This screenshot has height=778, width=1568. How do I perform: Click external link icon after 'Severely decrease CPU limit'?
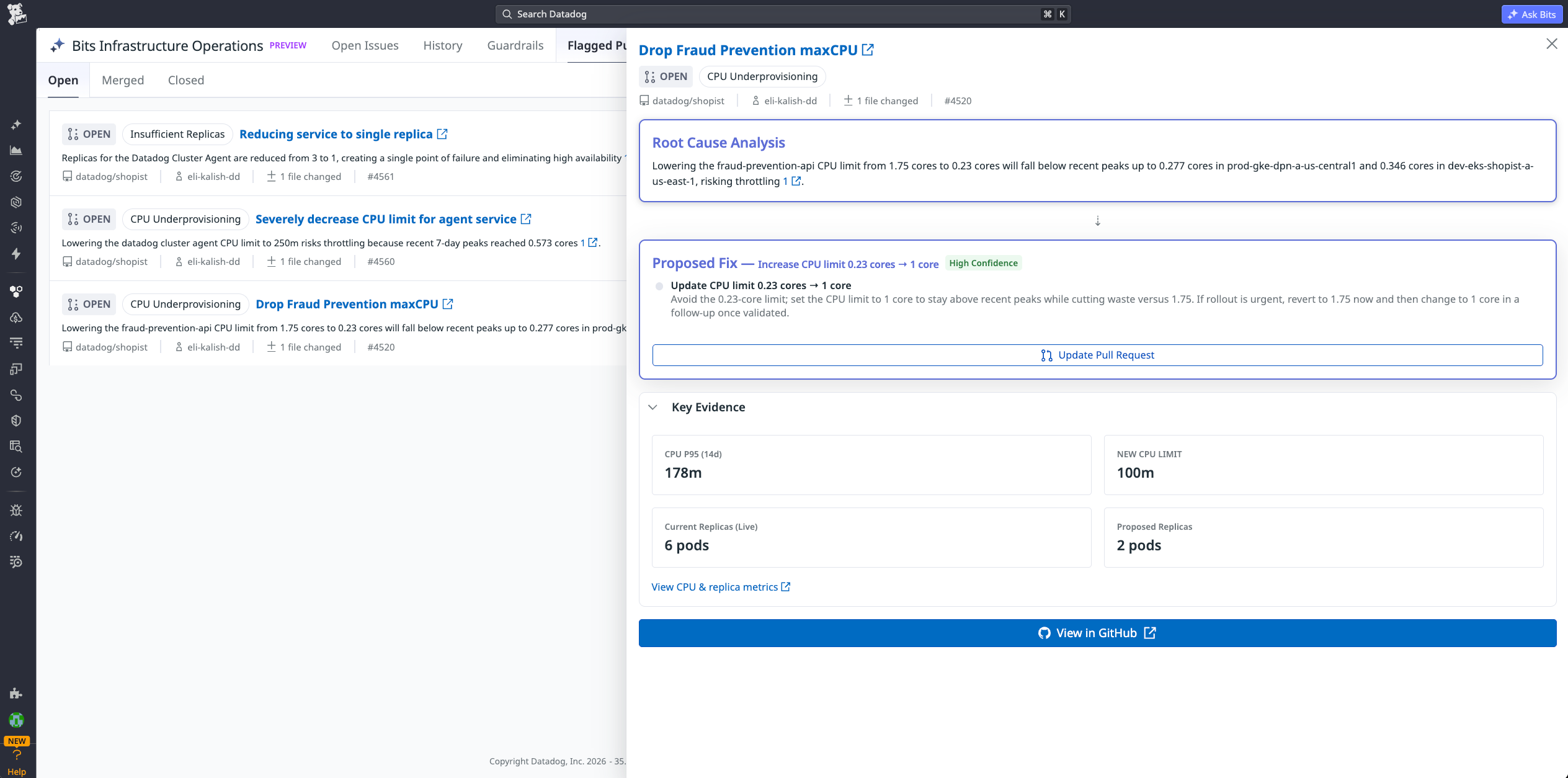[x=526, y=219]
